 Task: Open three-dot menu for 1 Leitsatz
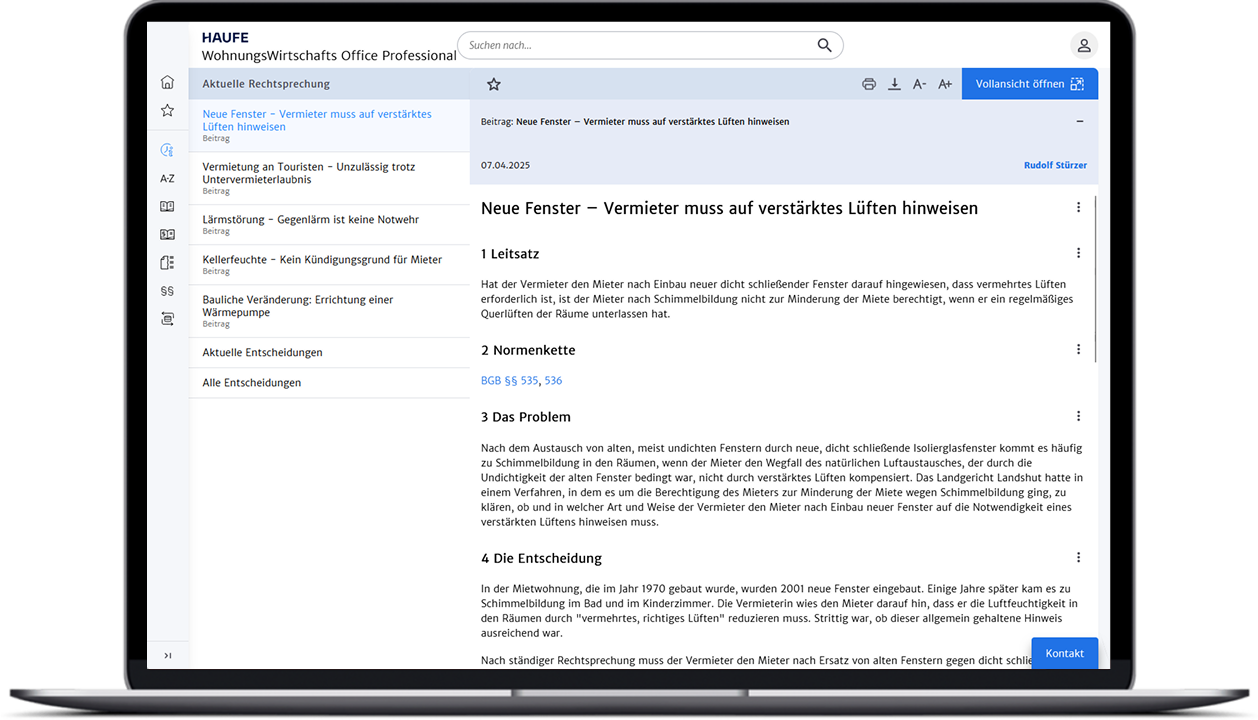pyautogui.click(x=1078, y=253)
